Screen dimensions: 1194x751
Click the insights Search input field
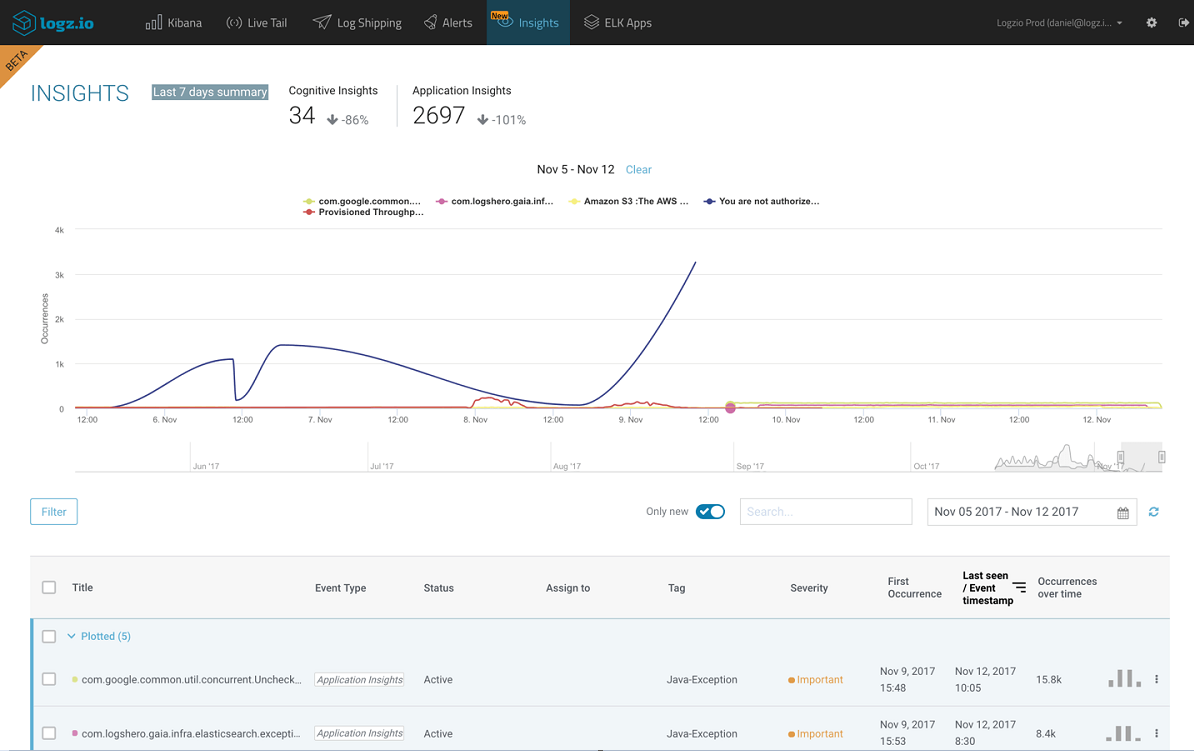click(x=825, y=512)
